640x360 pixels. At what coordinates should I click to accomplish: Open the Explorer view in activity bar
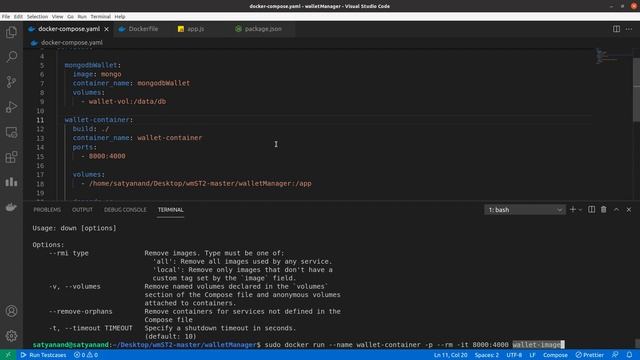click(11, 32)
